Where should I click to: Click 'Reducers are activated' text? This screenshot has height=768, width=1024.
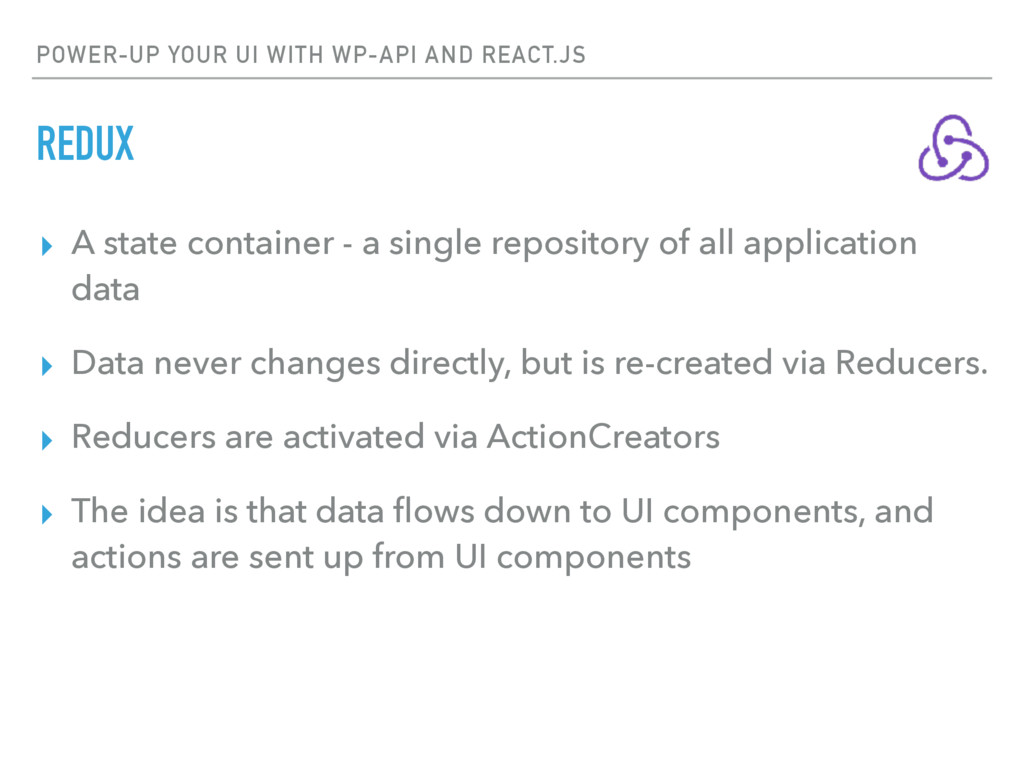(248, 436)
